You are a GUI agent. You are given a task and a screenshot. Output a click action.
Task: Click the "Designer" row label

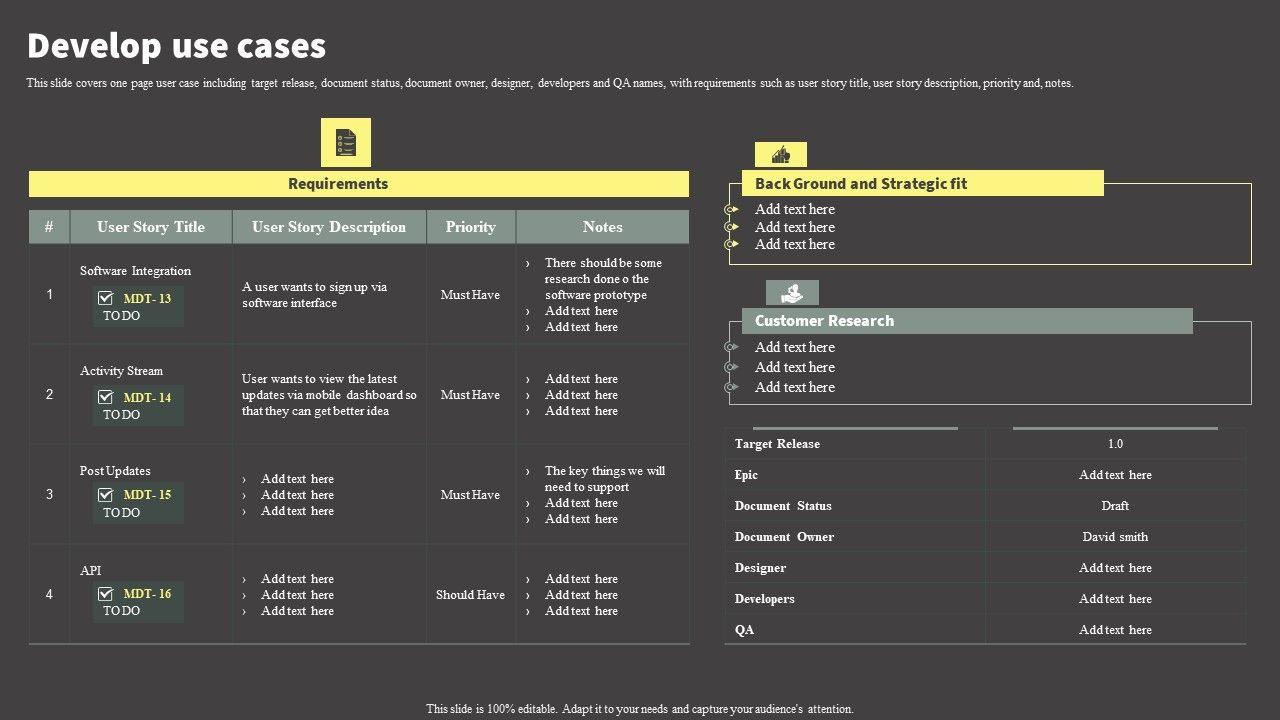(x=760, y=568)
